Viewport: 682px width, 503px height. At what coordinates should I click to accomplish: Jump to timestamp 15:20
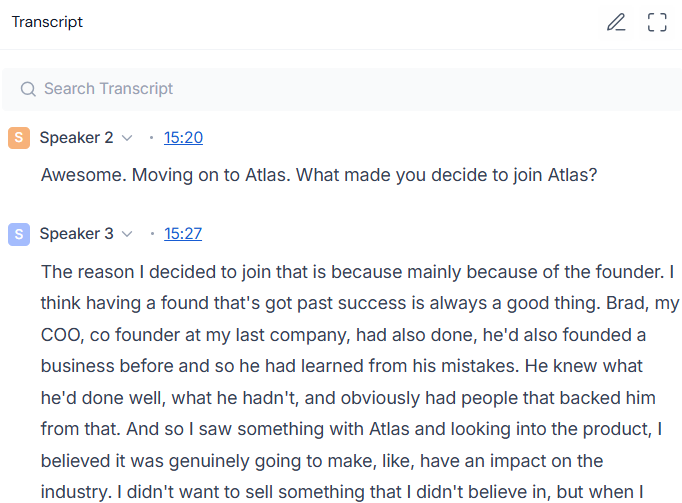pos(183,138)
